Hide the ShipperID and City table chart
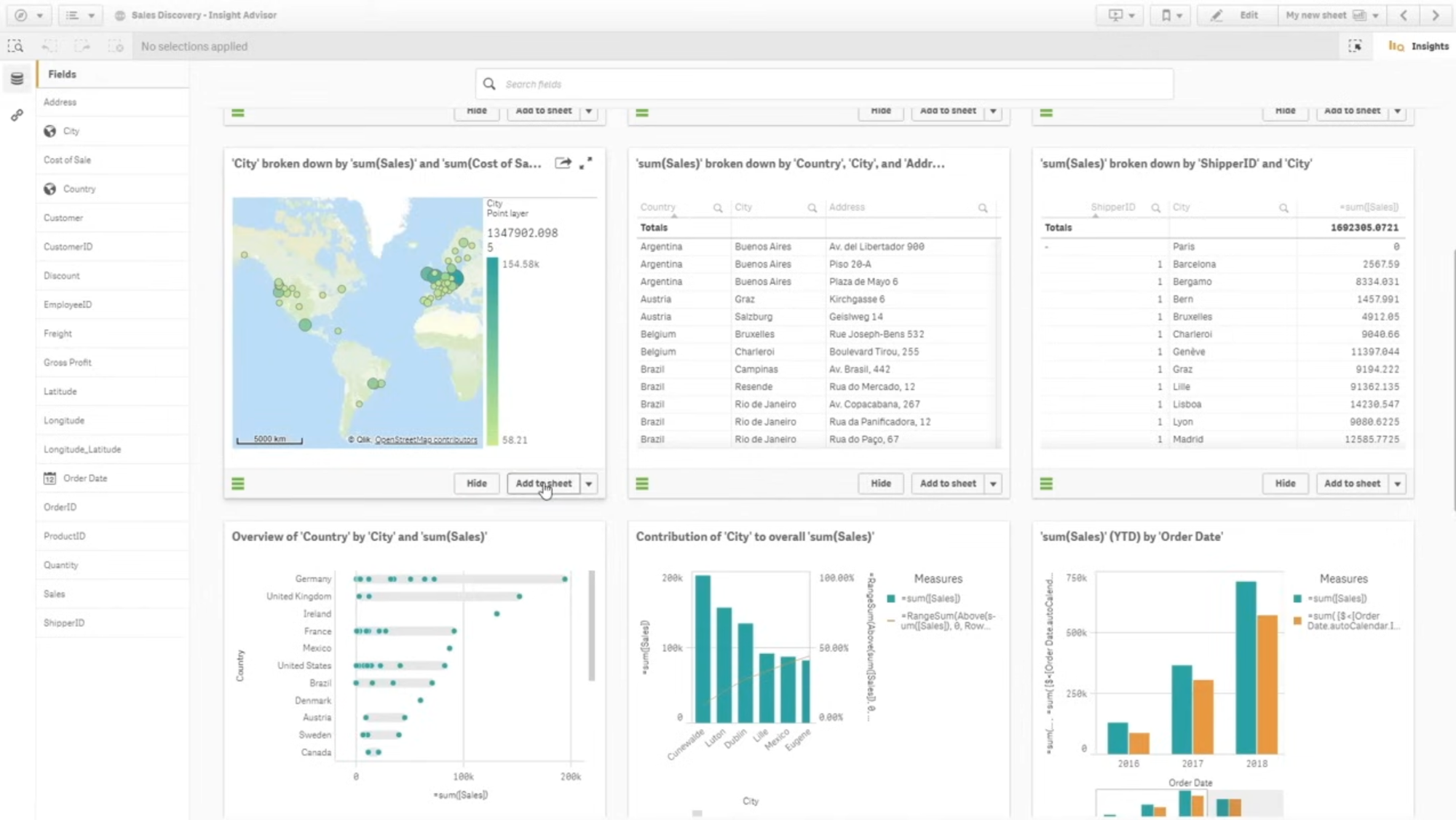 1285,484
